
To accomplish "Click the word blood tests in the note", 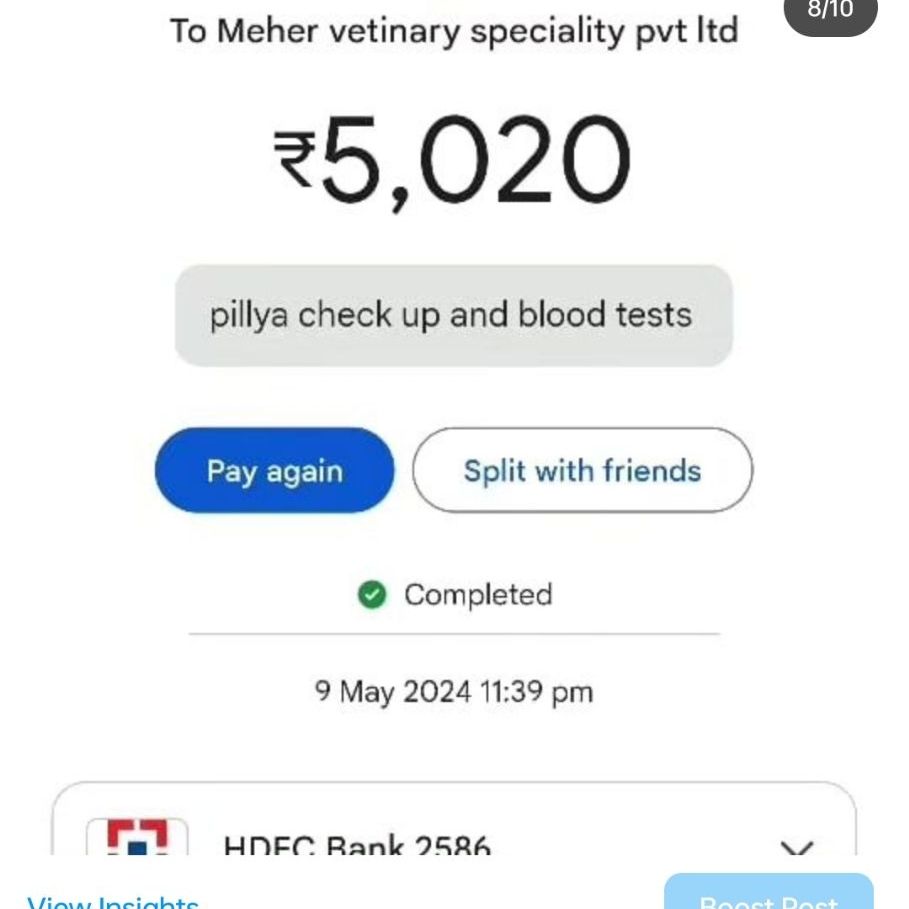I will [605, 316].
